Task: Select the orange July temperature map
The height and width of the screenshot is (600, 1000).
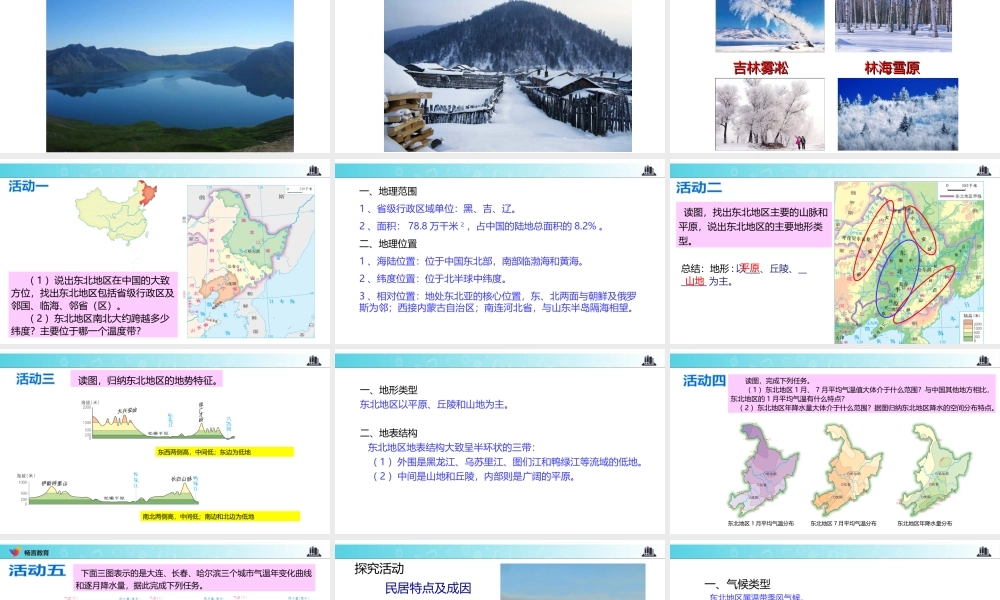Action: pyautogui.click(x=846, y=470)
